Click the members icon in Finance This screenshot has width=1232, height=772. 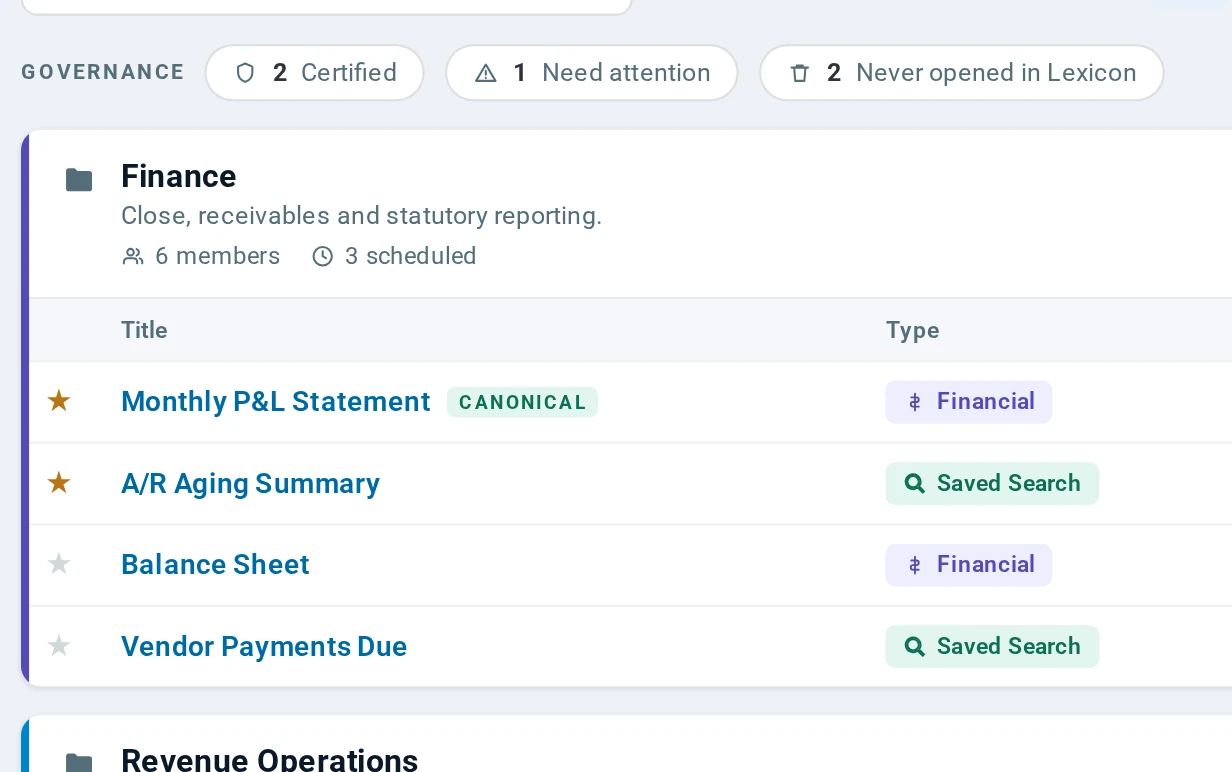(132, 257)
